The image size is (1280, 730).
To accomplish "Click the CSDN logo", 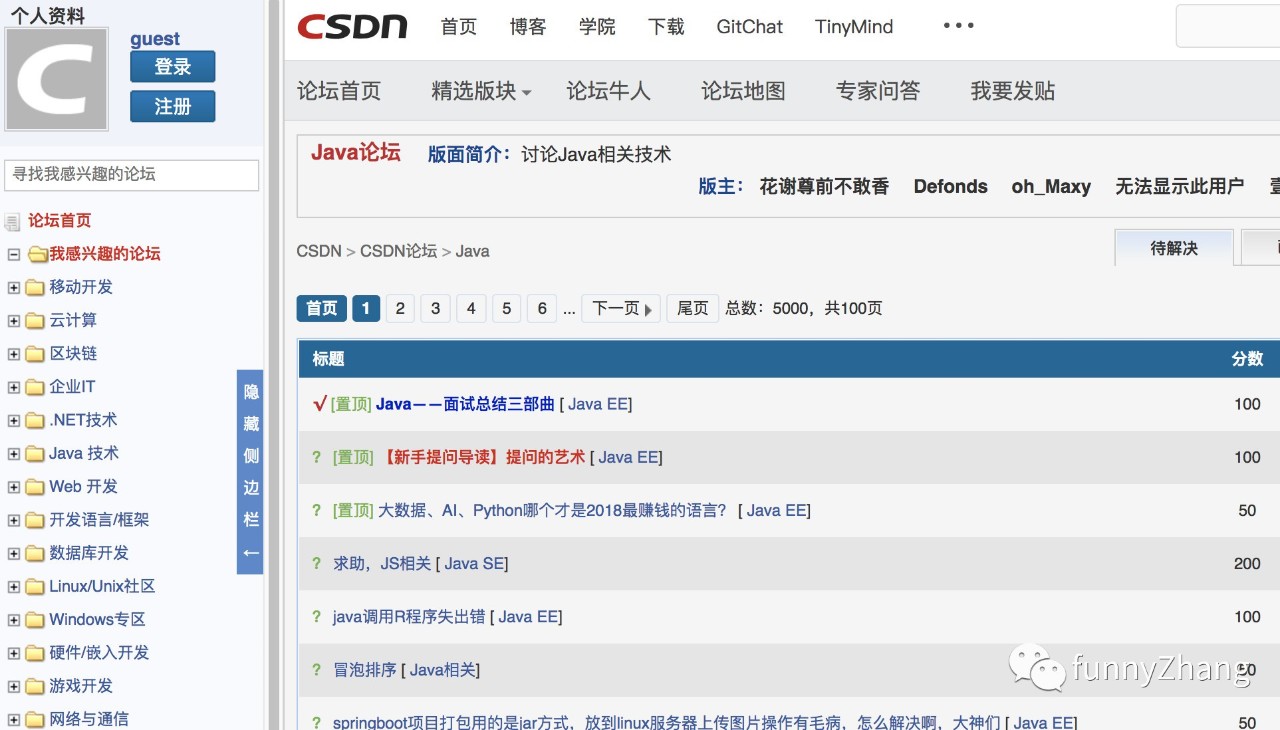I will coord(352,27).
